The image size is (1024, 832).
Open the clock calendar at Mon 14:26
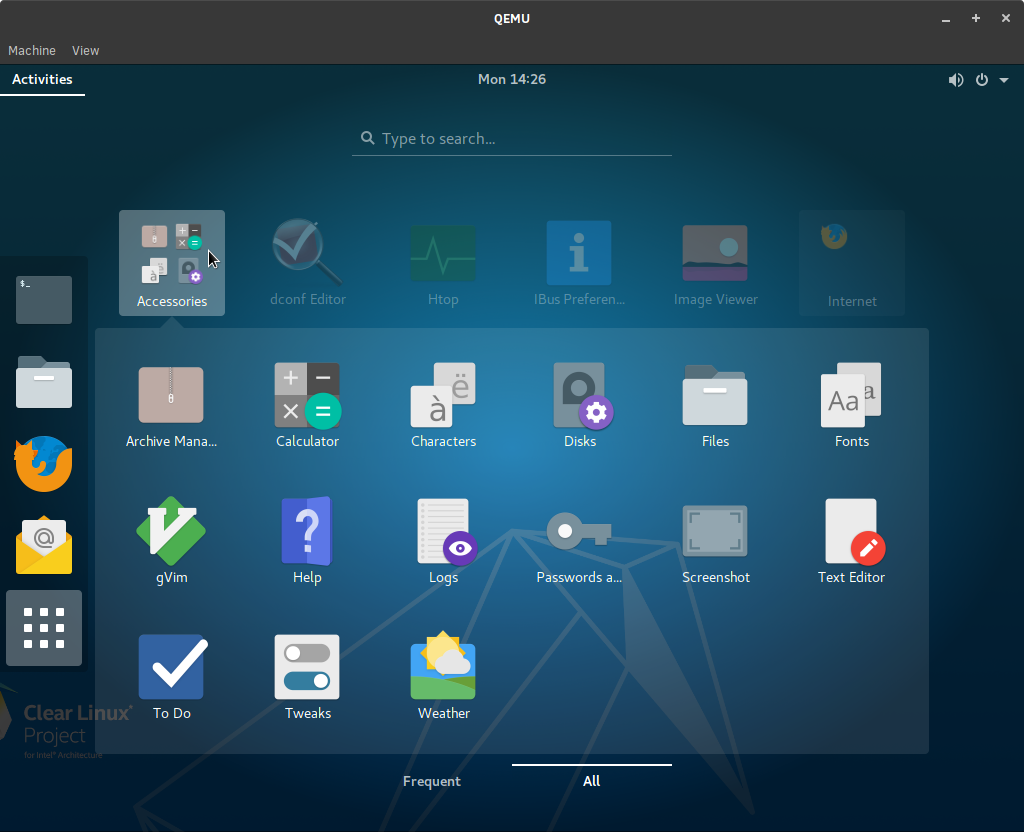[x=512, y=80]
